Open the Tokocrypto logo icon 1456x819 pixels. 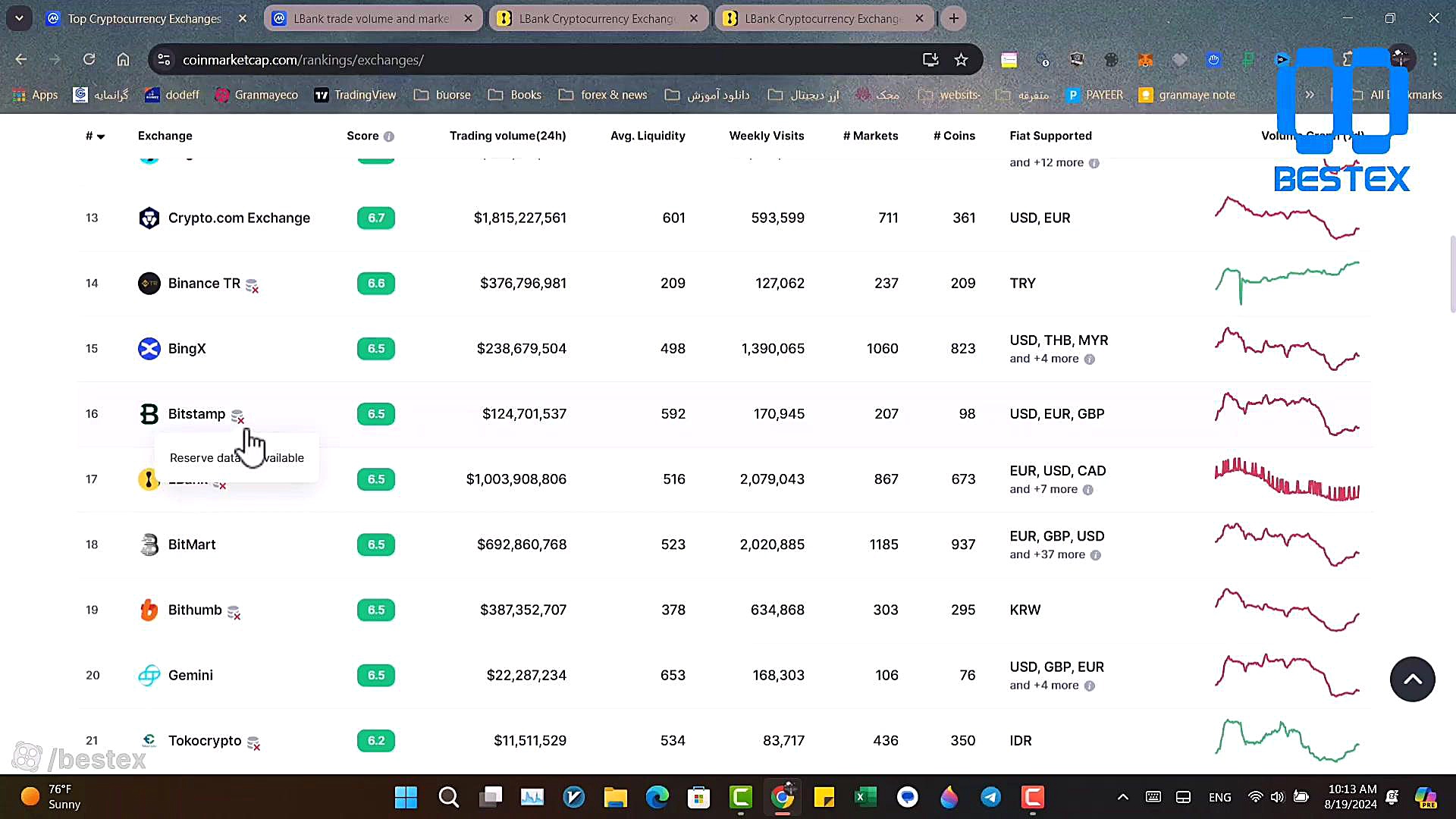(x=149, y=740)
